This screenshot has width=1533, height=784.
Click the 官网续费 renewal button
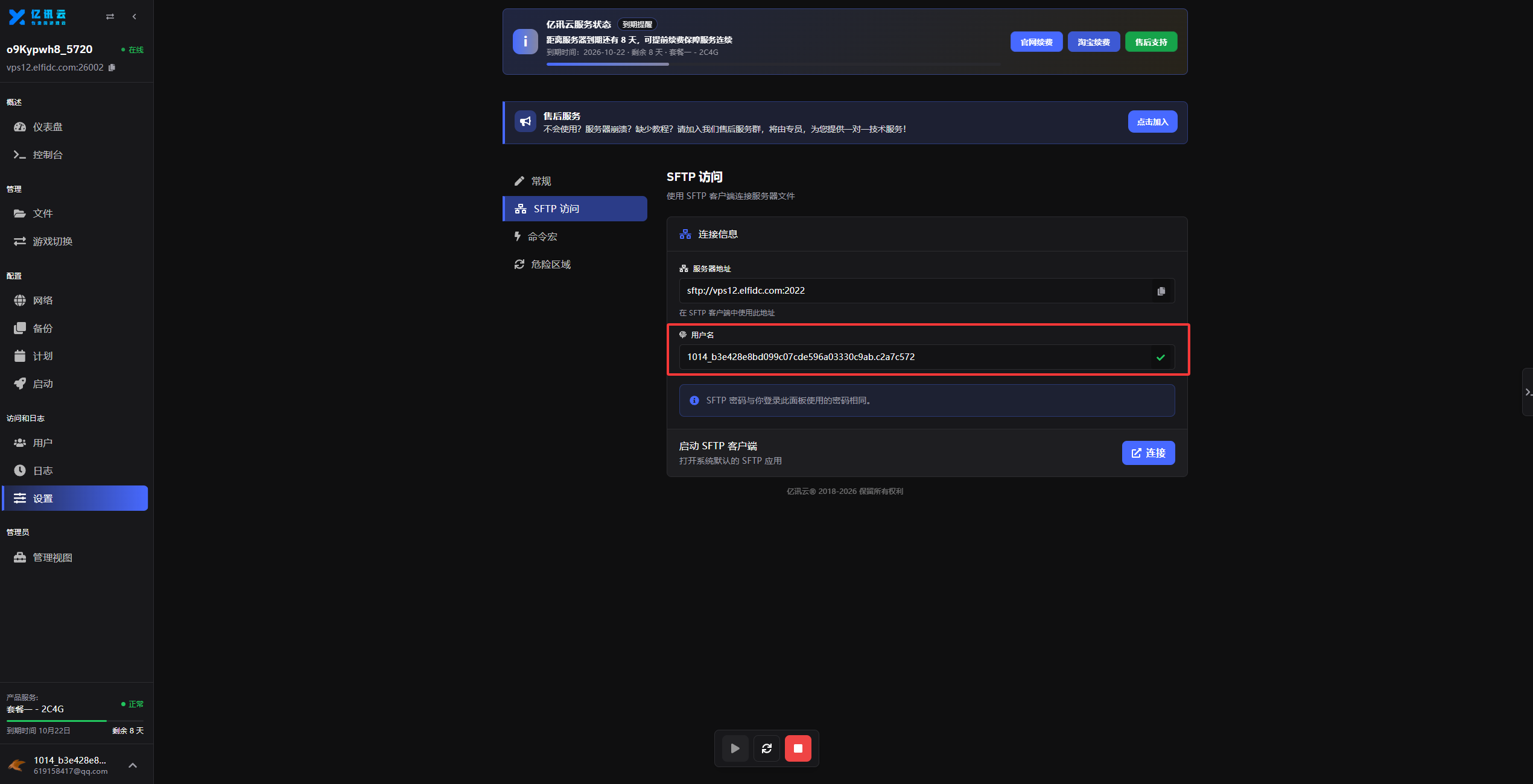(1036, 42)
